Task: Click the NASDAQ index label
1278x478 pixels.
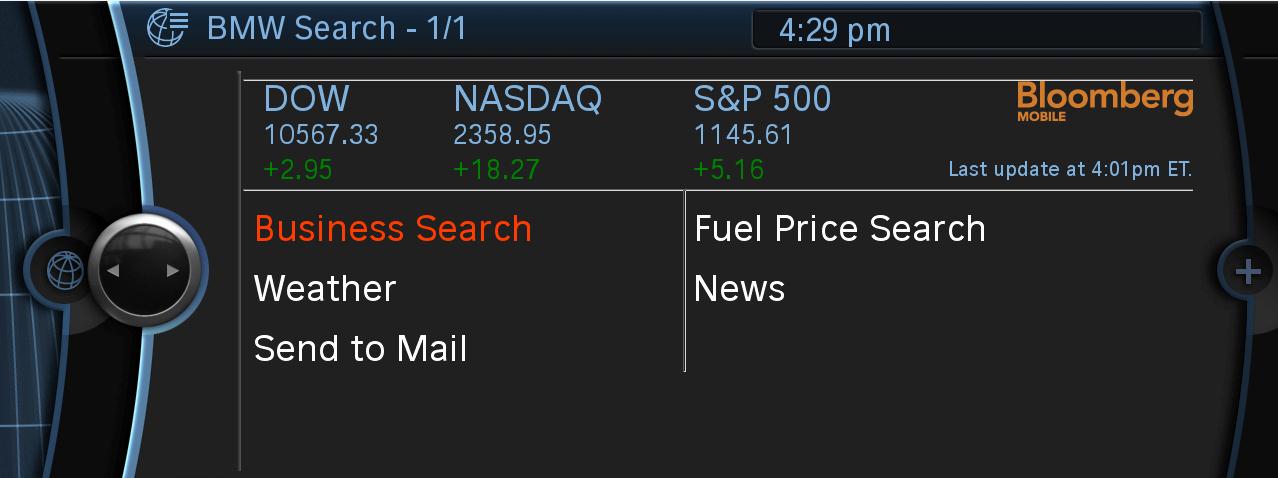Action: pos(527,99)
